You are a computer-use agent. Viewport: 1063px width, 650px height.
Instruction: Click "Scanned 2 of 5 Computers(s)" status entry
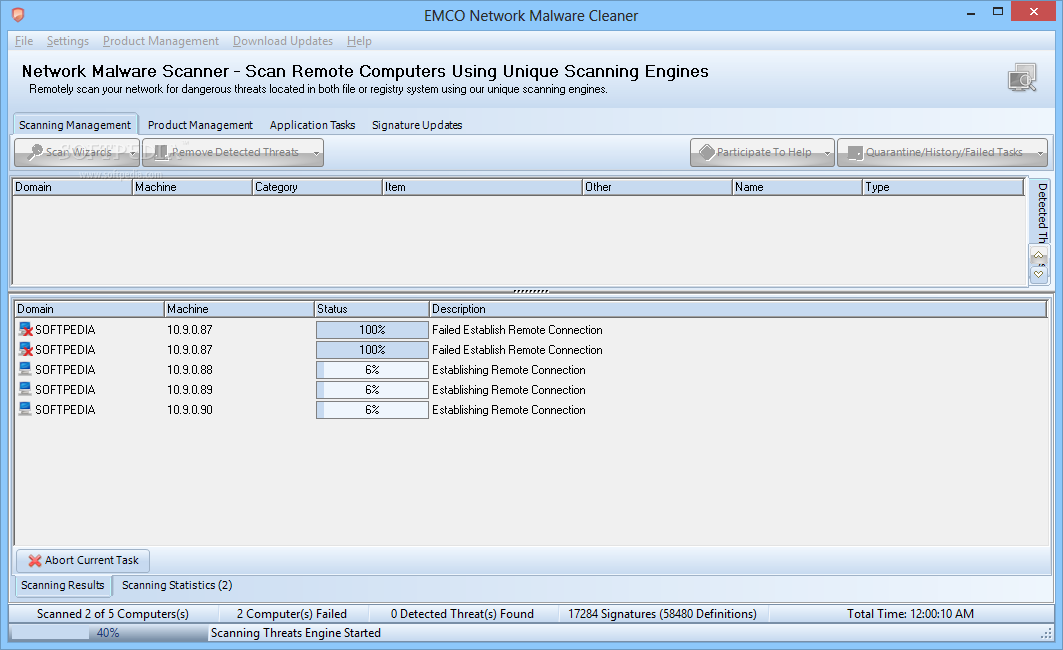(x=113, y=614)
